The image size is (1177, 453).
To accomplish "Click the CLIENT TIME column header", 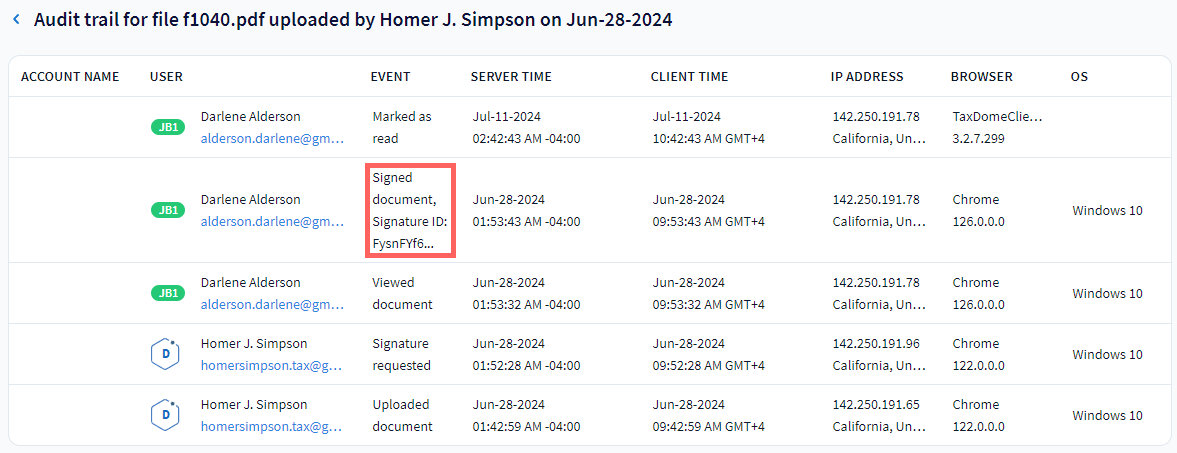I will 689,77.
